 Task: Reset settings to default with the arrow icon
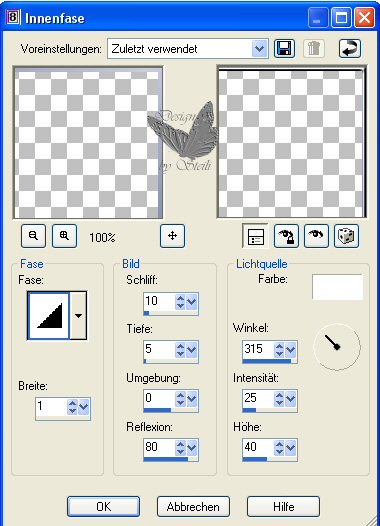[350, 49]
